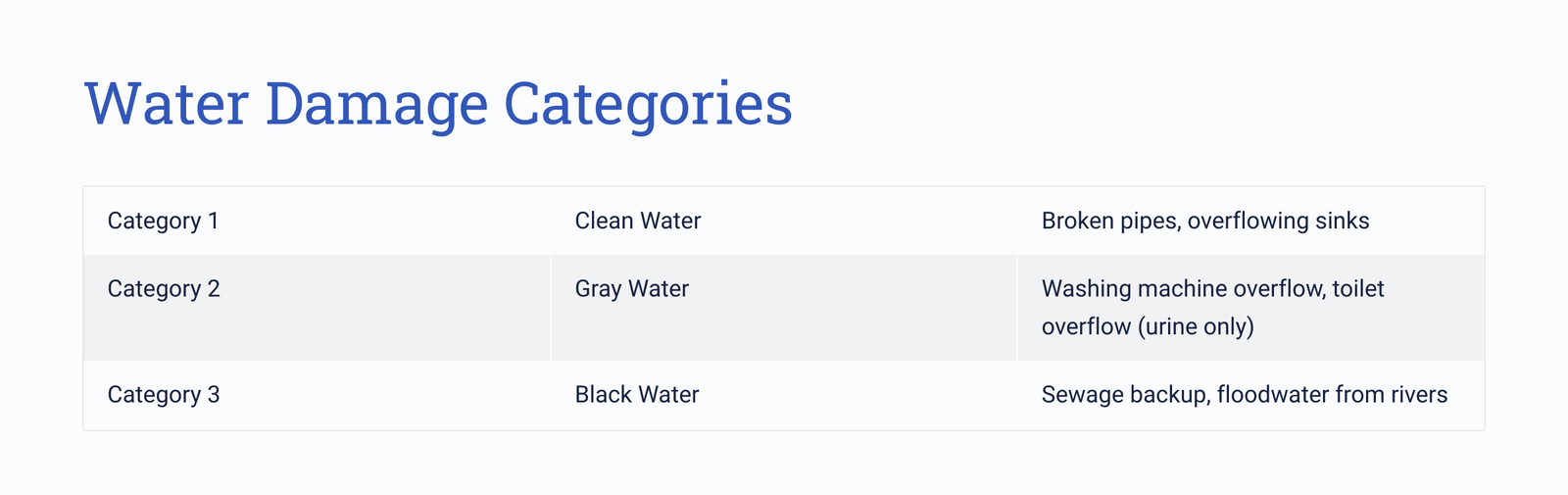The width and height of the screenshot is (1568, 495).
Task: Click the word Clean in the first row
Action: pos(604,221)
